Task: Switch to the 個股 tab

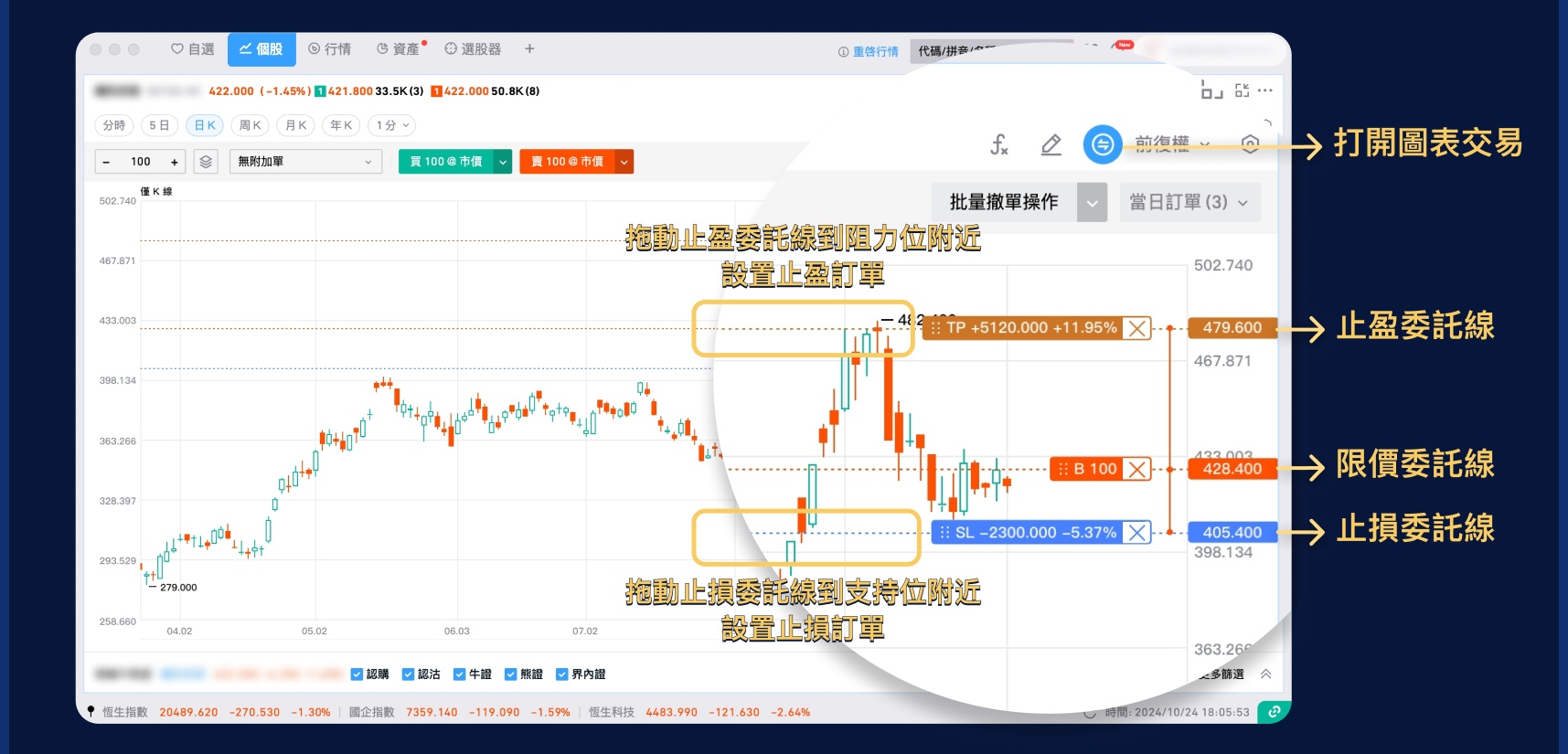Action: tap(261, 49)
